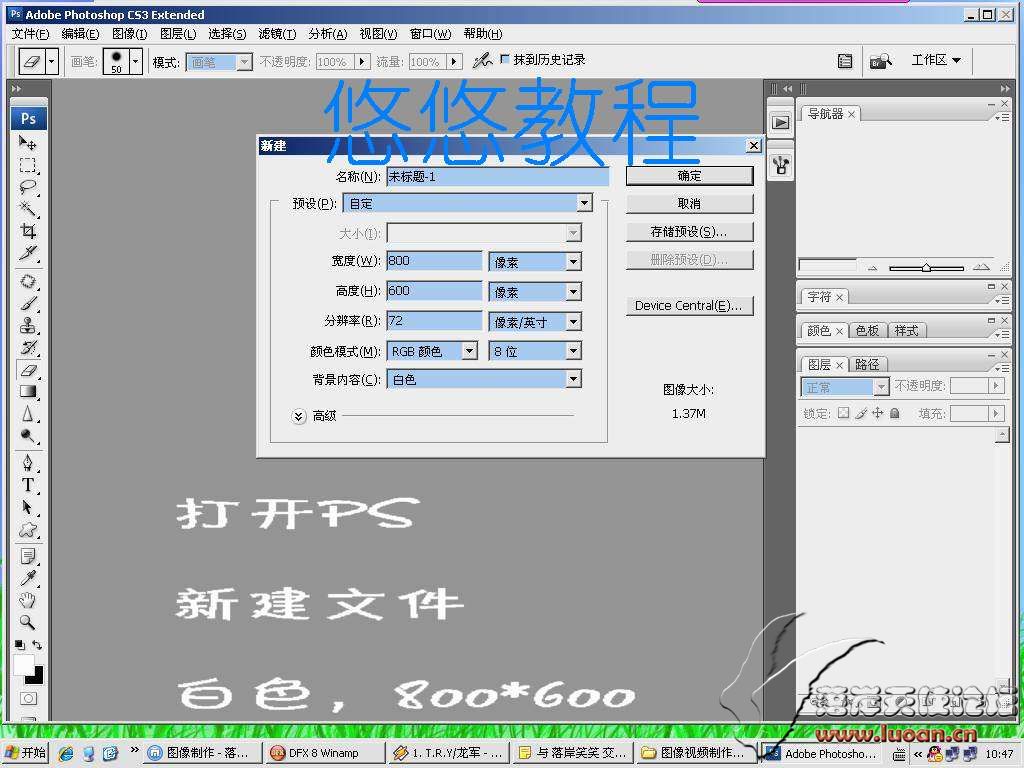The image size is (1024, 768).
Task: Select the Eraser tool in toolbox
Action: (27, 370)
